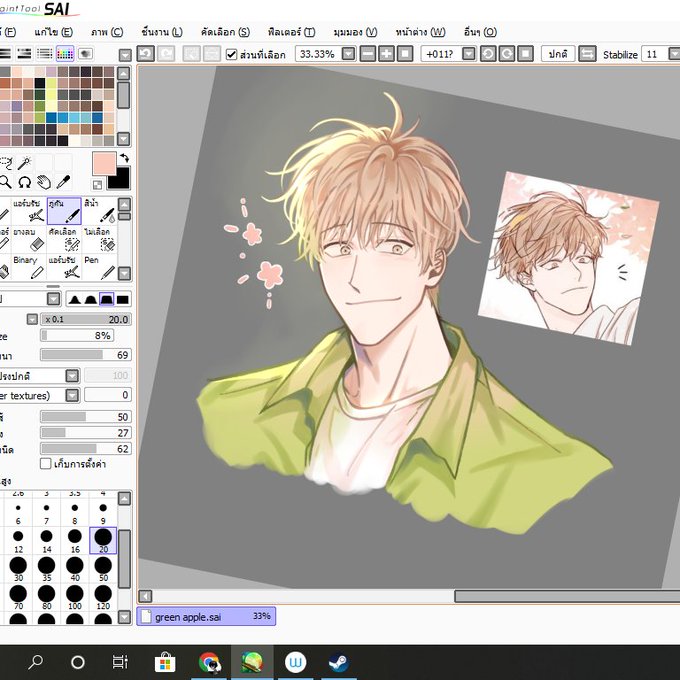Open the color panel options dropdown arrow
This screenshot has width=680, height=680.
point(125,55)
